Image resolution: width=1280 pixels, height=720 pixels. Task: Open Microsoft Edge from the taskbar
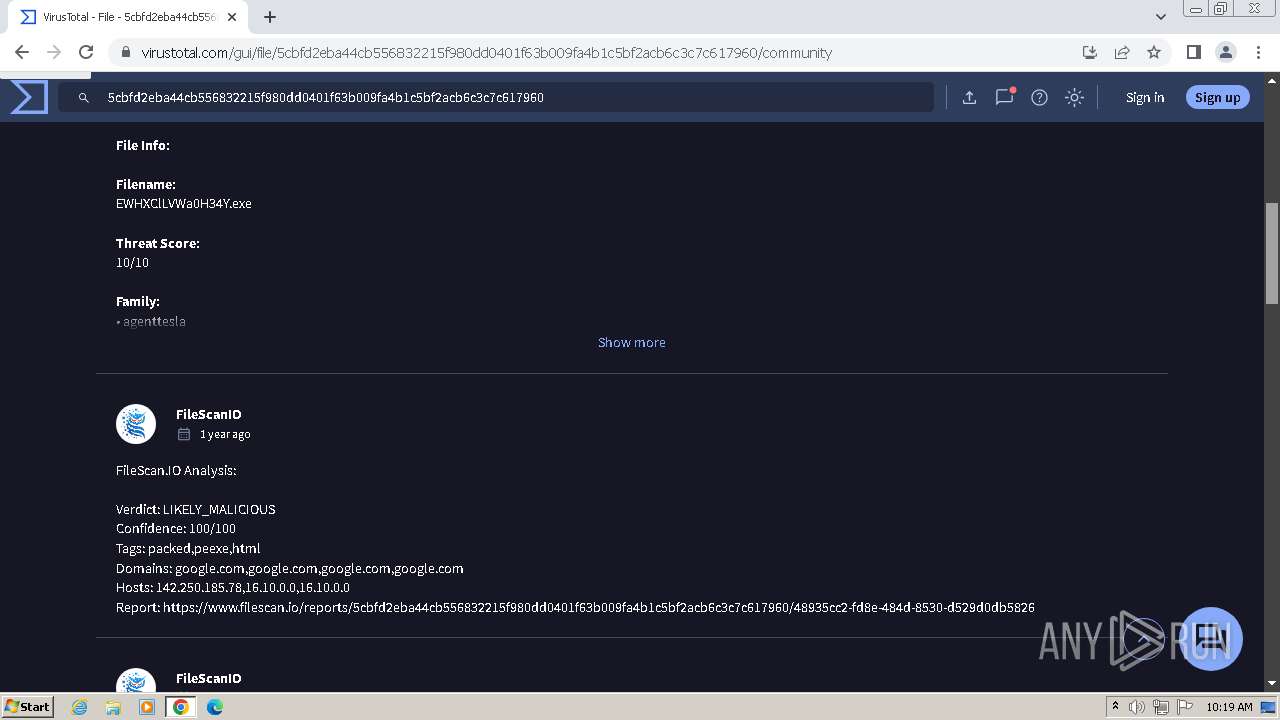click(215, 707)
